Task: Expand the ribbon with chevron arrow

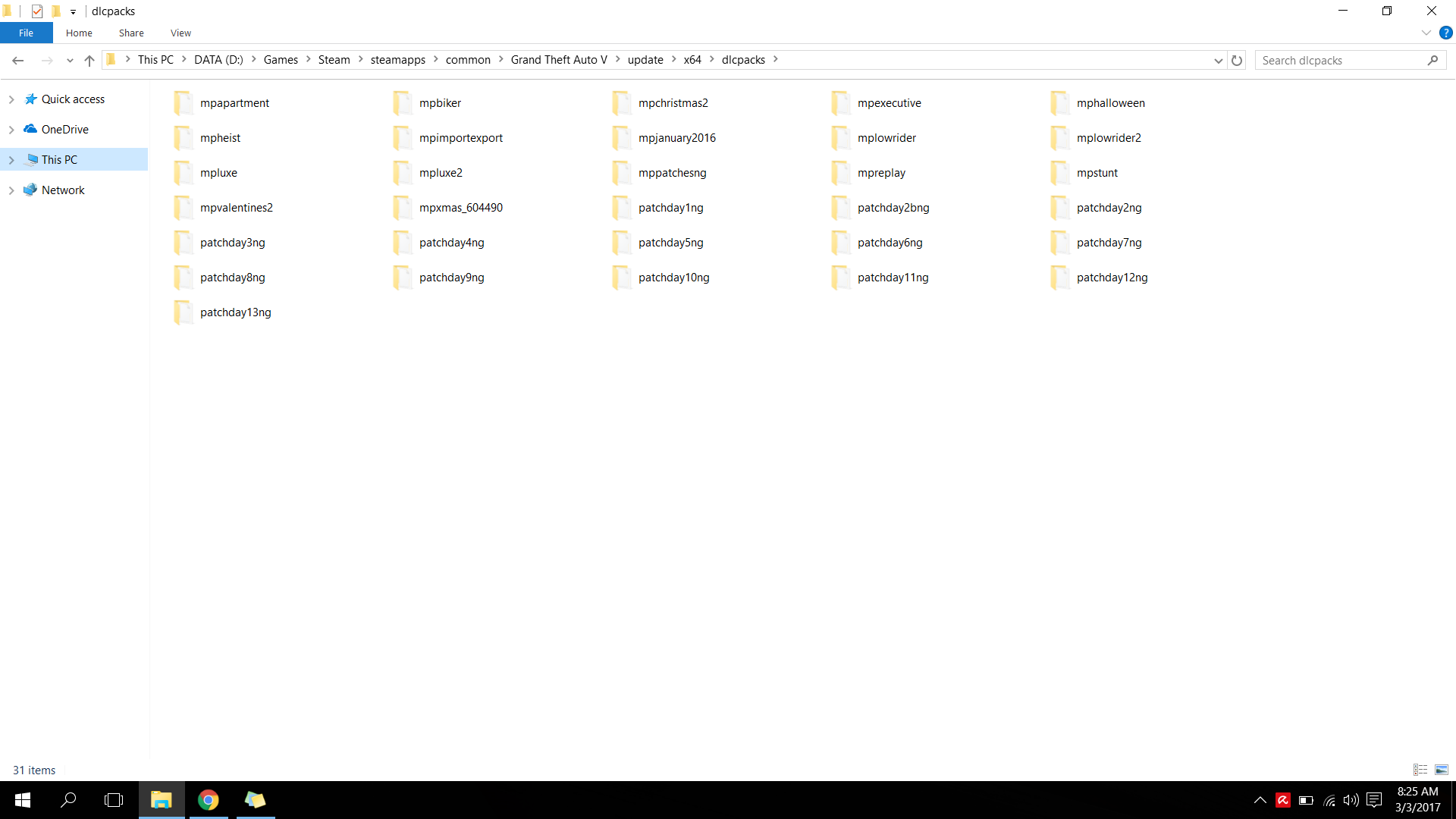Action: pos(1426,33)
